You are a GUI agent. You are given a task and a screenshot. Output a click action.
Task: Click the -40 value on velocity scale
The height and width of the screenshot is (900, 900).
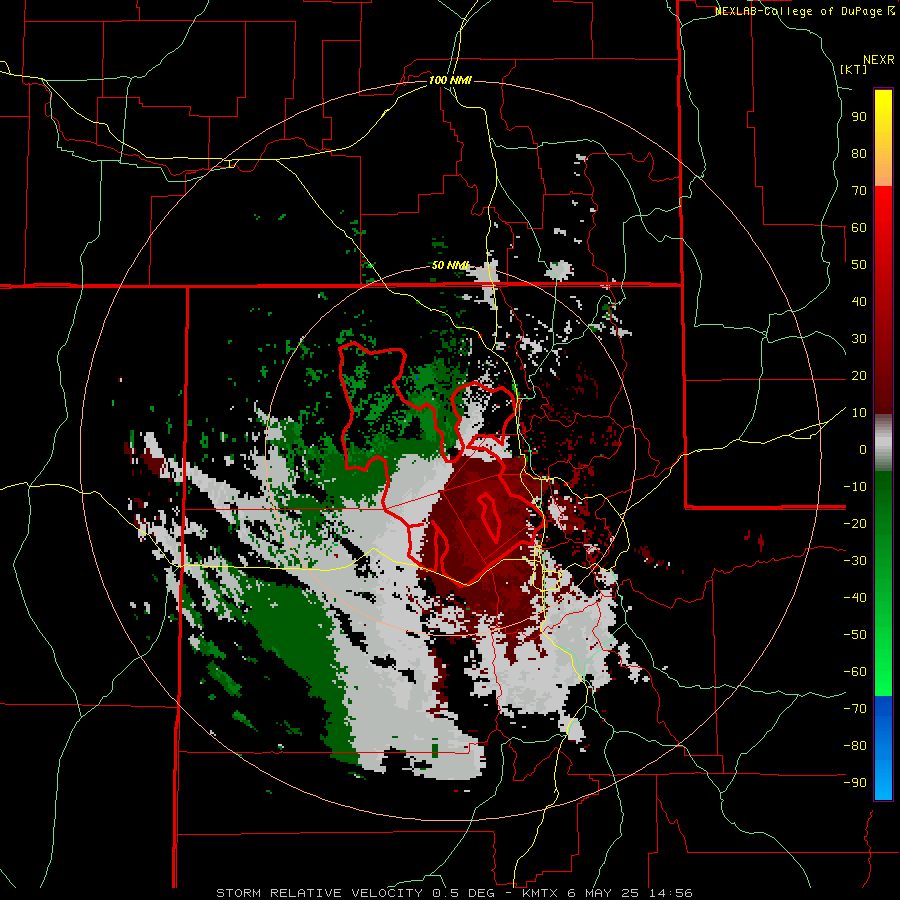(855, 598)
